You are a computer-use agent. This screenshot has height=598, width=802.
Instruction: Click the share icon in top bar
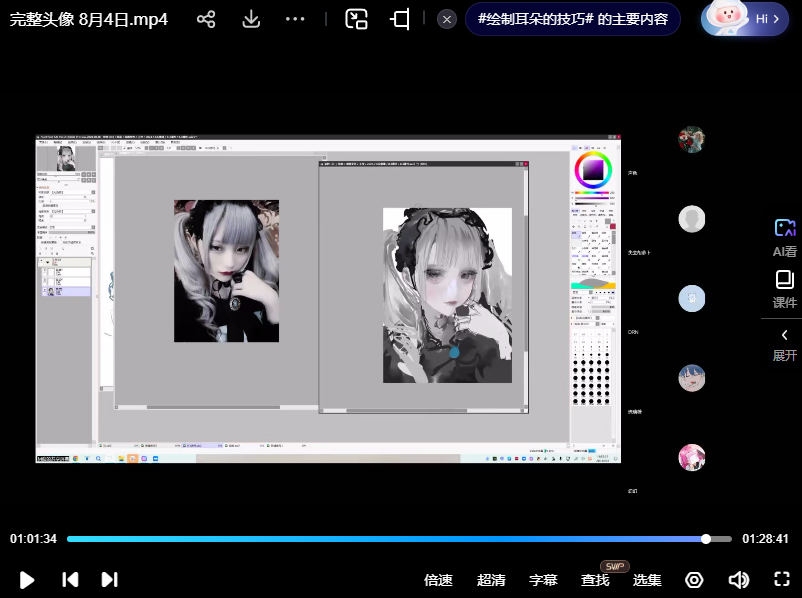click(206, 19)
